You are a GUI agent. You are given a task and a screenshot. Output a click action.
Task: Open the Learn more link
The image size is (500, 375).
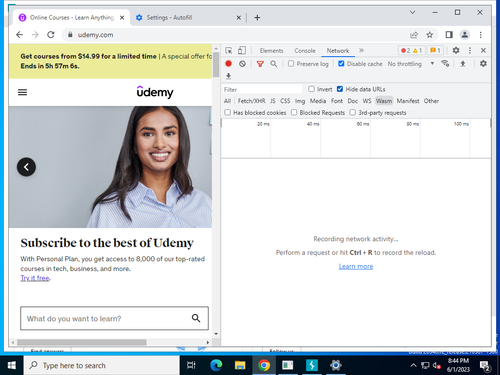click(x=356, y=266)
